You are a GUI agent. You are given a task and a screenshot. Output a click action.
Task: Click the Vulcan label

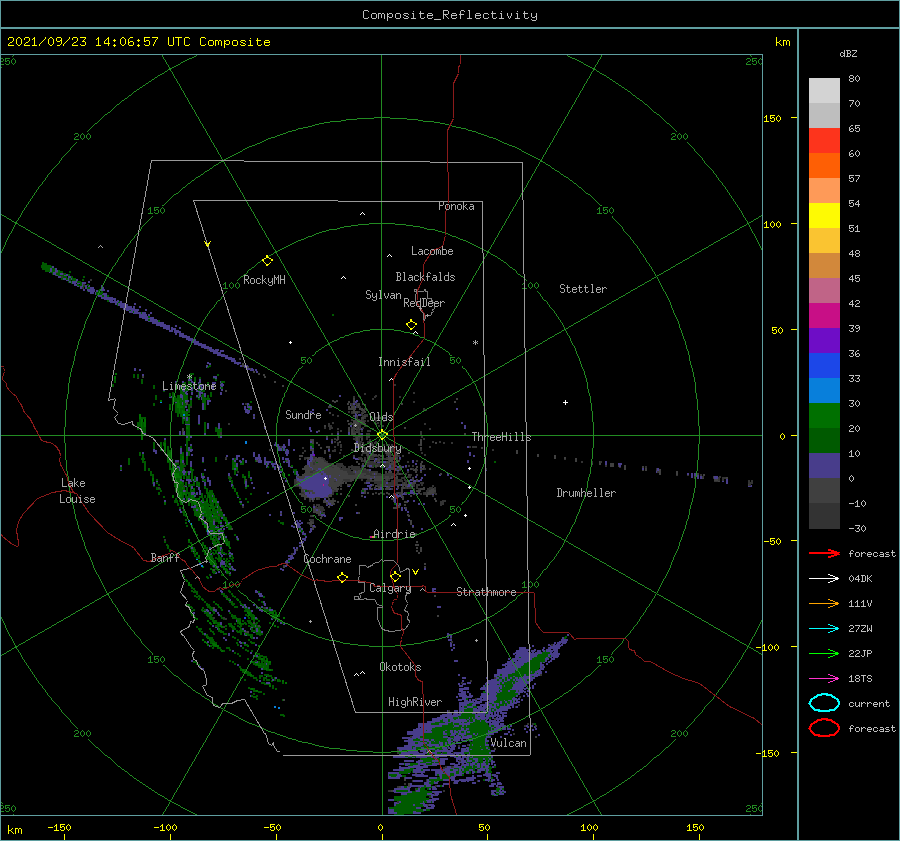point(508,743)
